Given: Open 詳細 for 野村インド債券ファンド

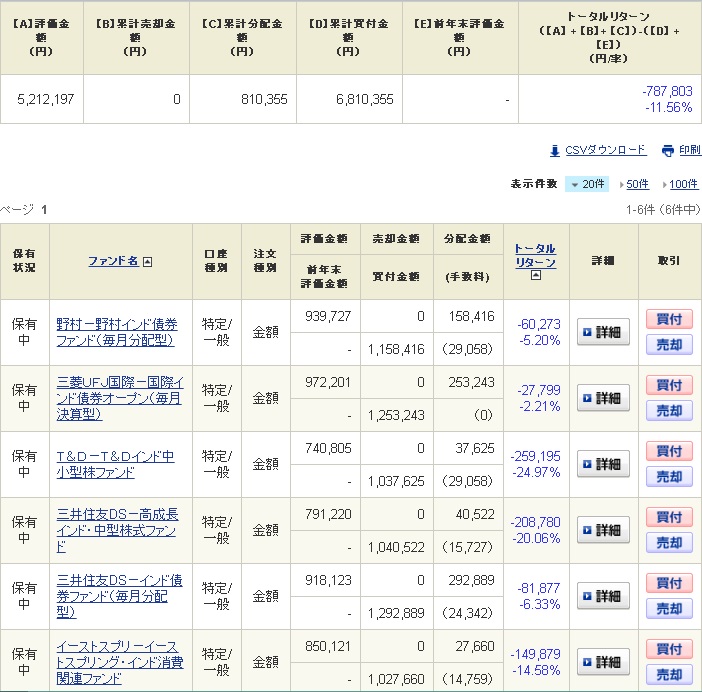Looking at the screenshot, I should click(x=603, y=332).
